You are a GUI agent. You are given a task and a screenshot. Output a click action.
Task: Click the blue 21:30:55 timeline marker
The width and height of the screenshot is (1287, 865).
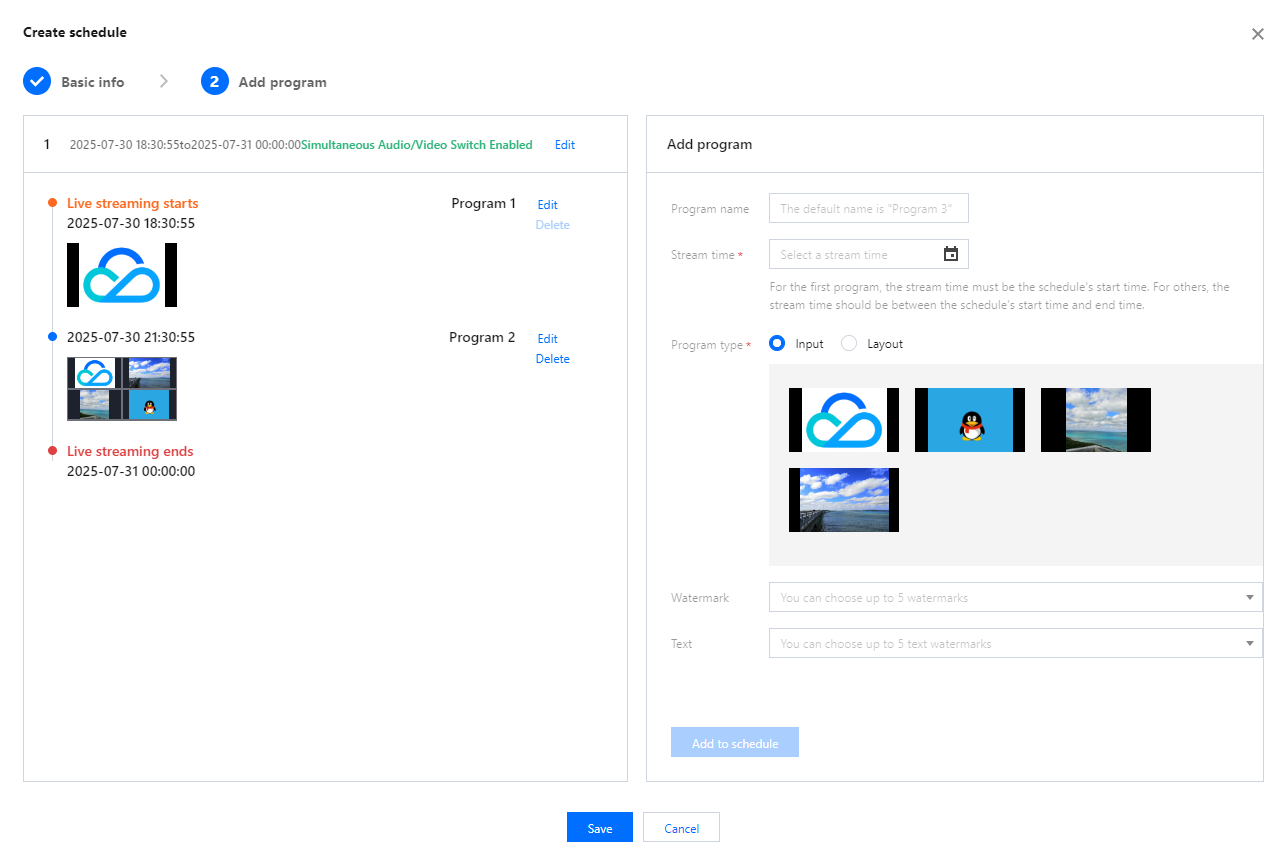[x=52, y=337]
